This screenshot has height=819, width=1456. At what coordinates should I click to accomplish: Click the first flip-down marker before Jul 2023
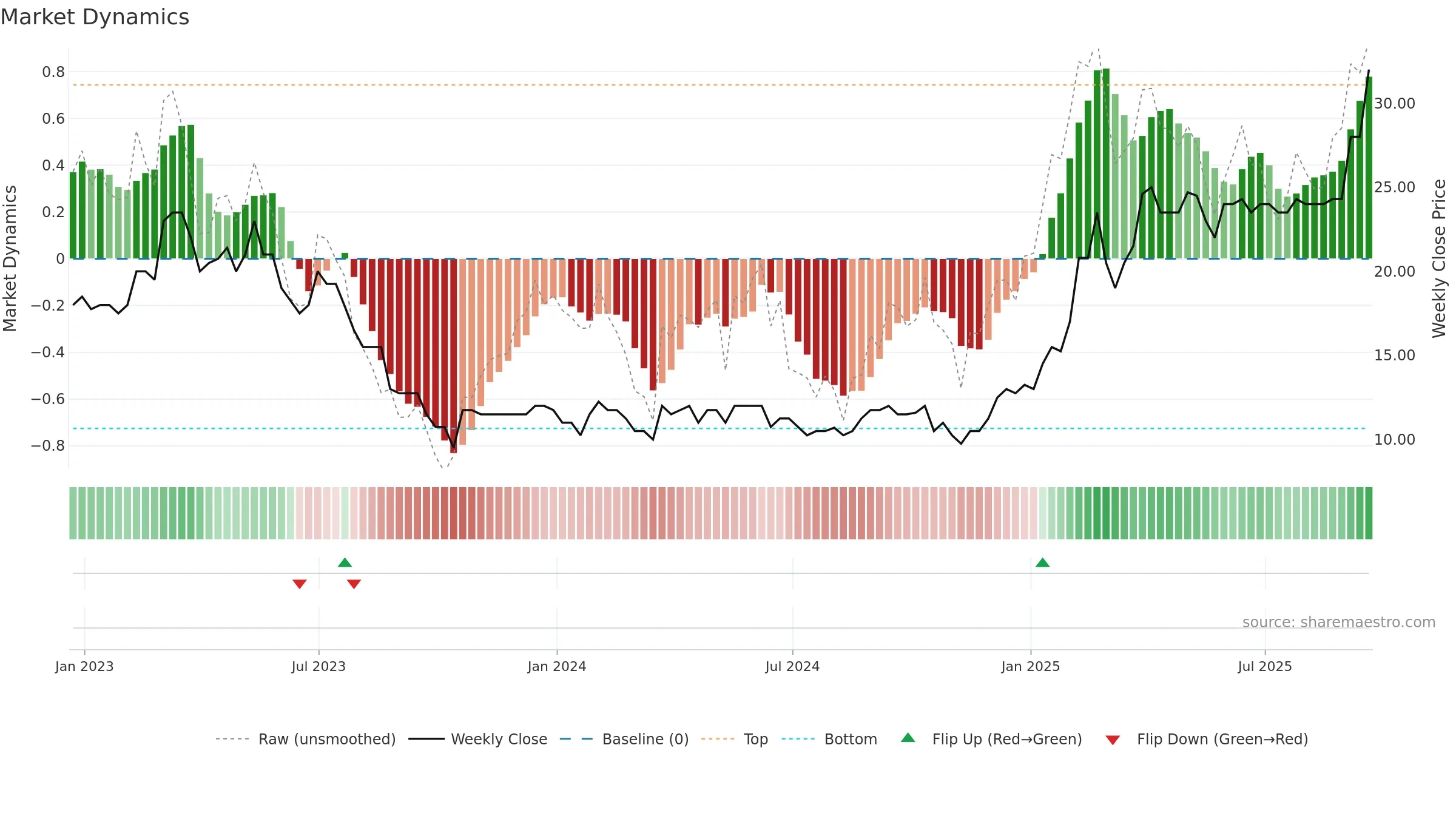[x=300, y=584]
